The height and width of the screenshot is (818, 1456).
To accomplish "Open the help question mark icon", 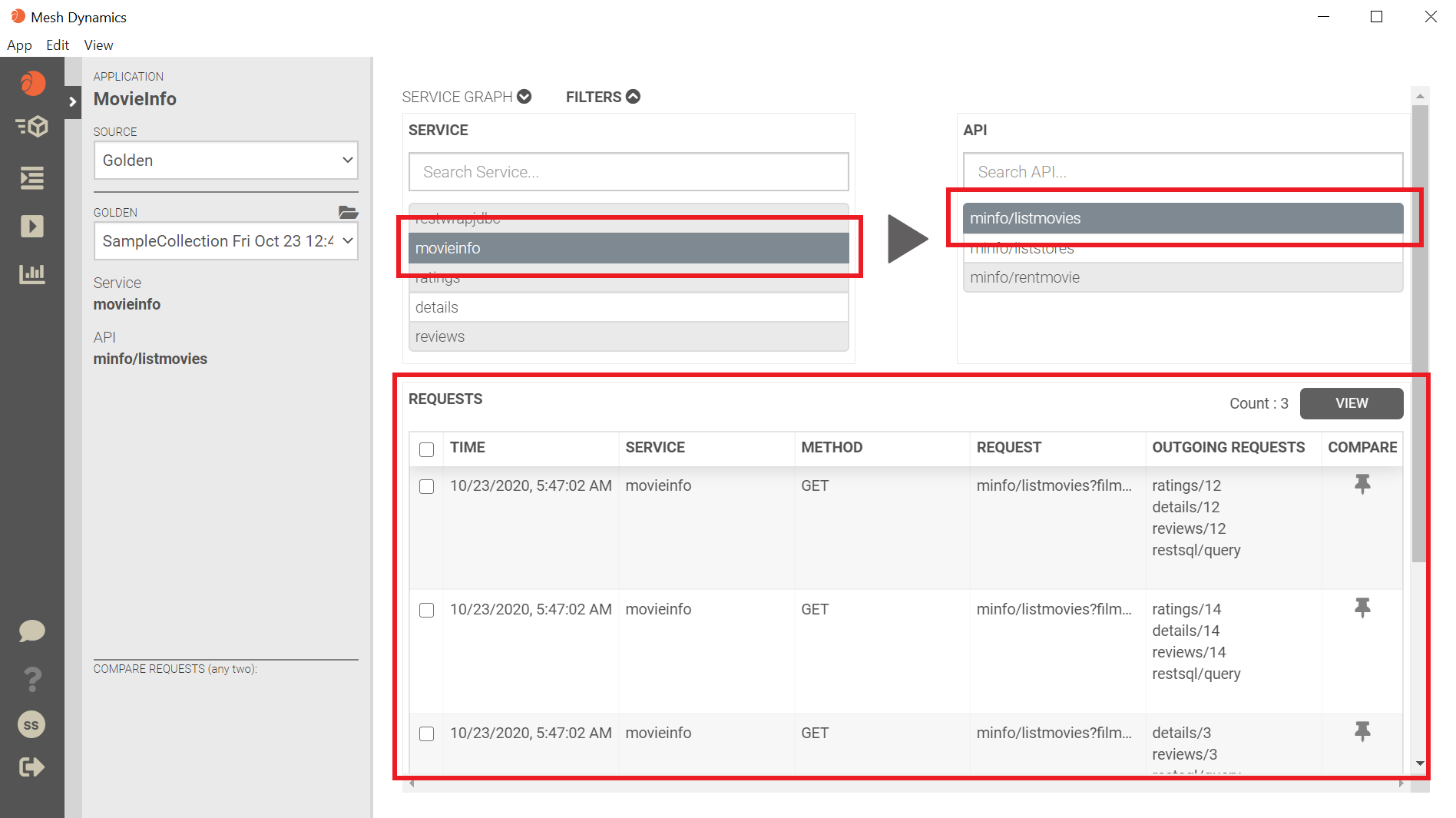I will (32, 679).
